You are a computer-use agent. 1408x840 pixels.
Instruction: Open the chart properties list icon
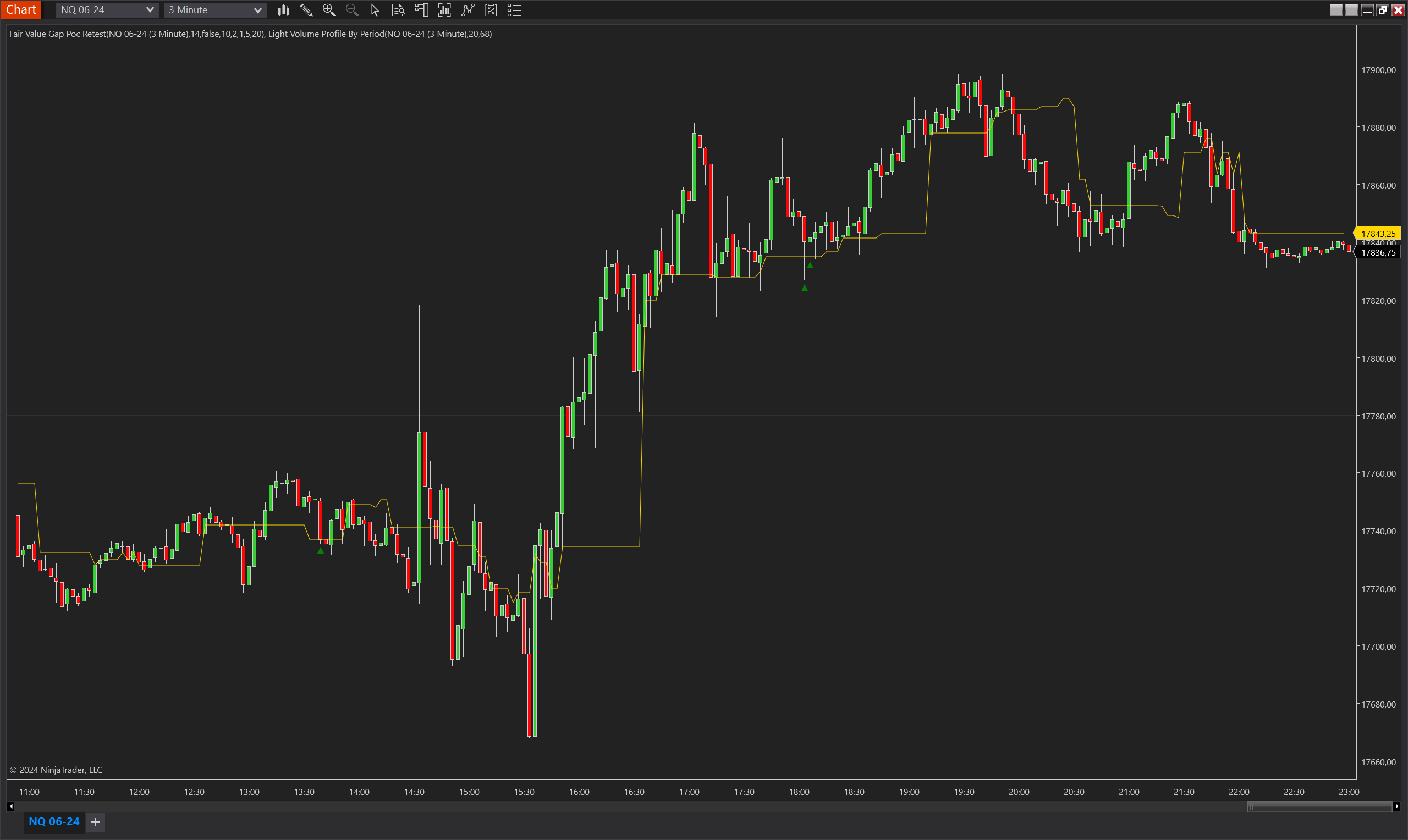(514, 10)
